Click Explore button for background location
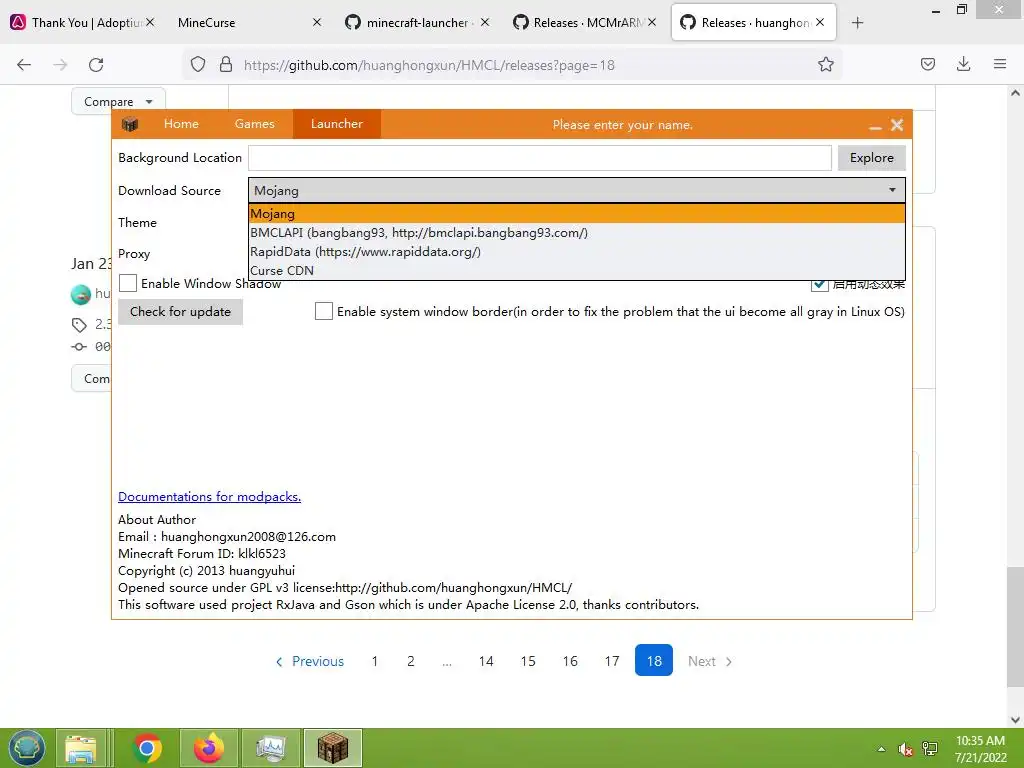 (x=871, y=157)
